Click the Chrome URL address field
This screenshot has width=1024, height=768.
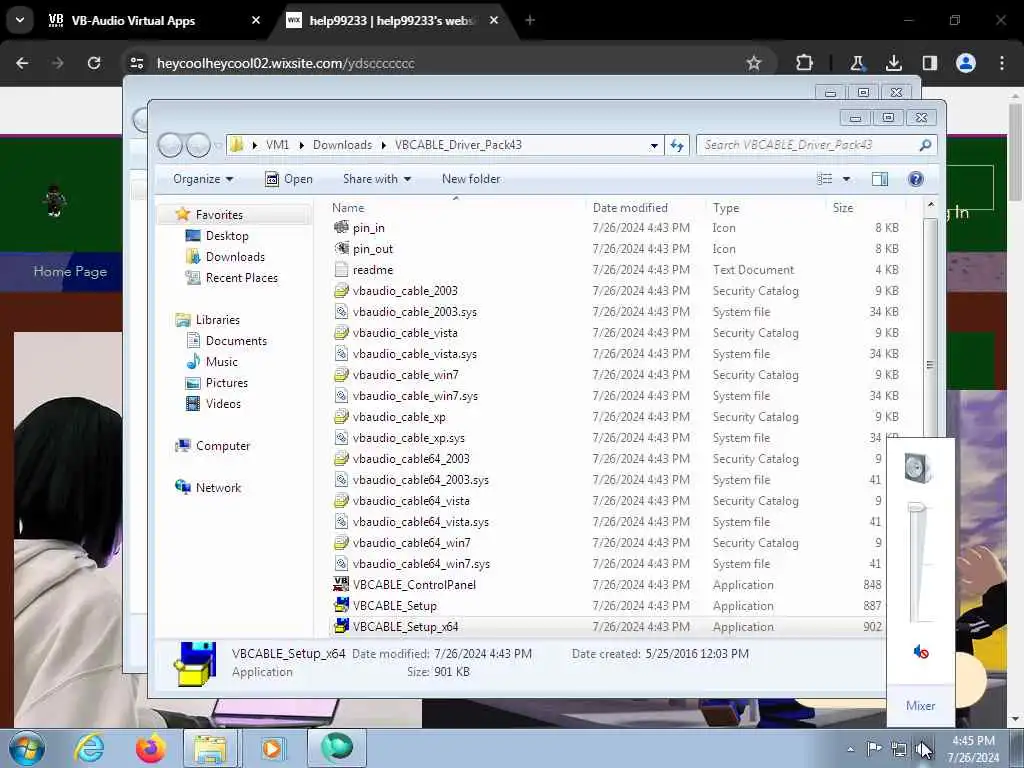point(444,63)
